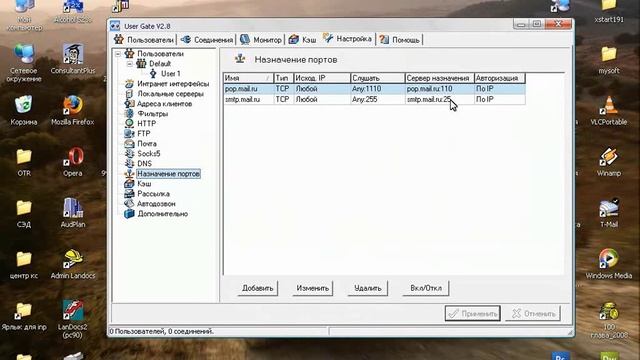The width and height of the screenshot is (640, 360).
Task: Open Адреса клиентов icon in tree
Action: (x=129, y=104)
